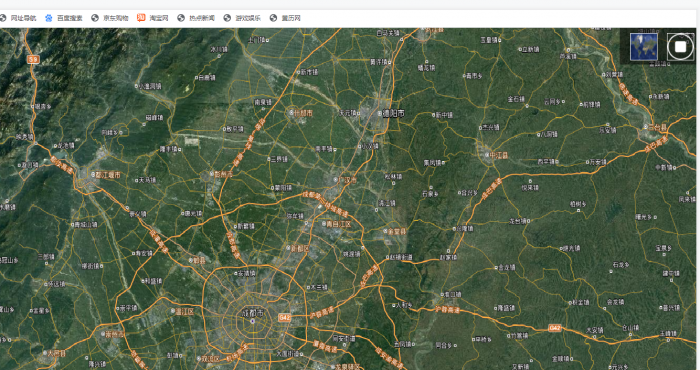This screenshot has height=370, width=700.
Task: Open the 热点新闻 bookmark
Action: [x=196, y=18]
